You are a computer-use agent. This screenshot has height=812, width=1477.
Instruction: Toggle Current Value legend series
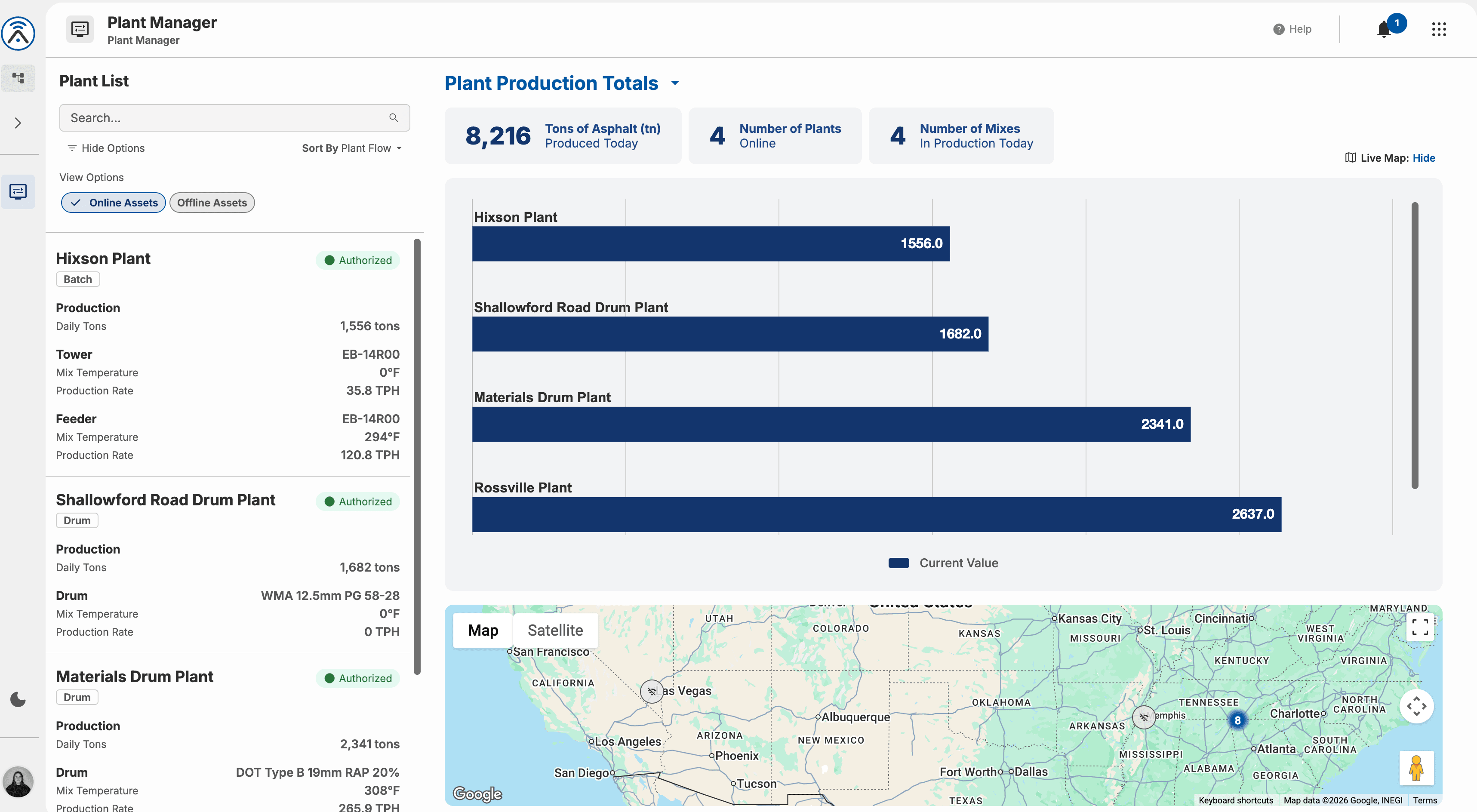click(943, 563)
